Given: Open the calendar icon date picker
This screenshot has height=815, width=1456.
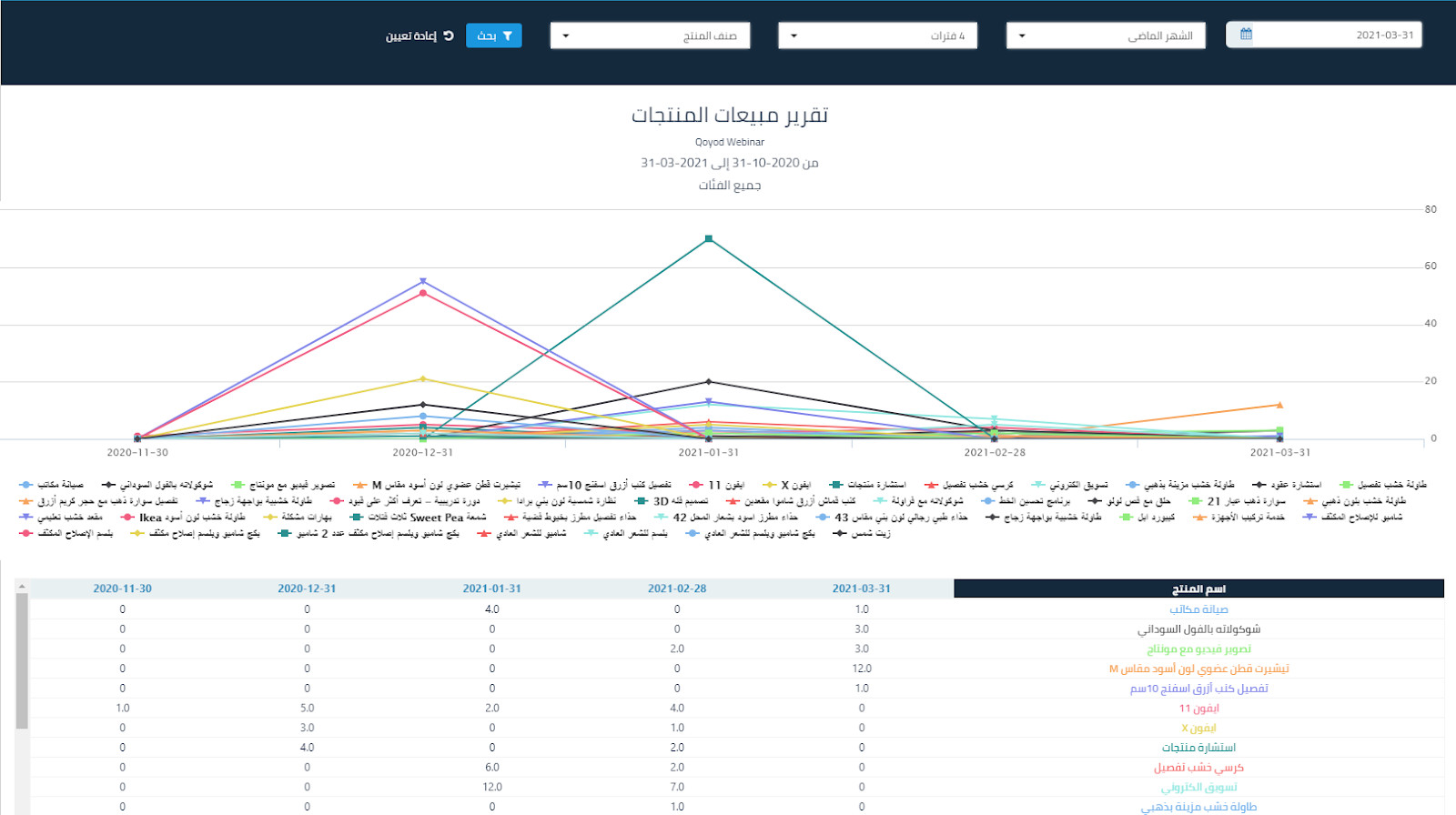Looking at the screenshot, I should 1246,35.
